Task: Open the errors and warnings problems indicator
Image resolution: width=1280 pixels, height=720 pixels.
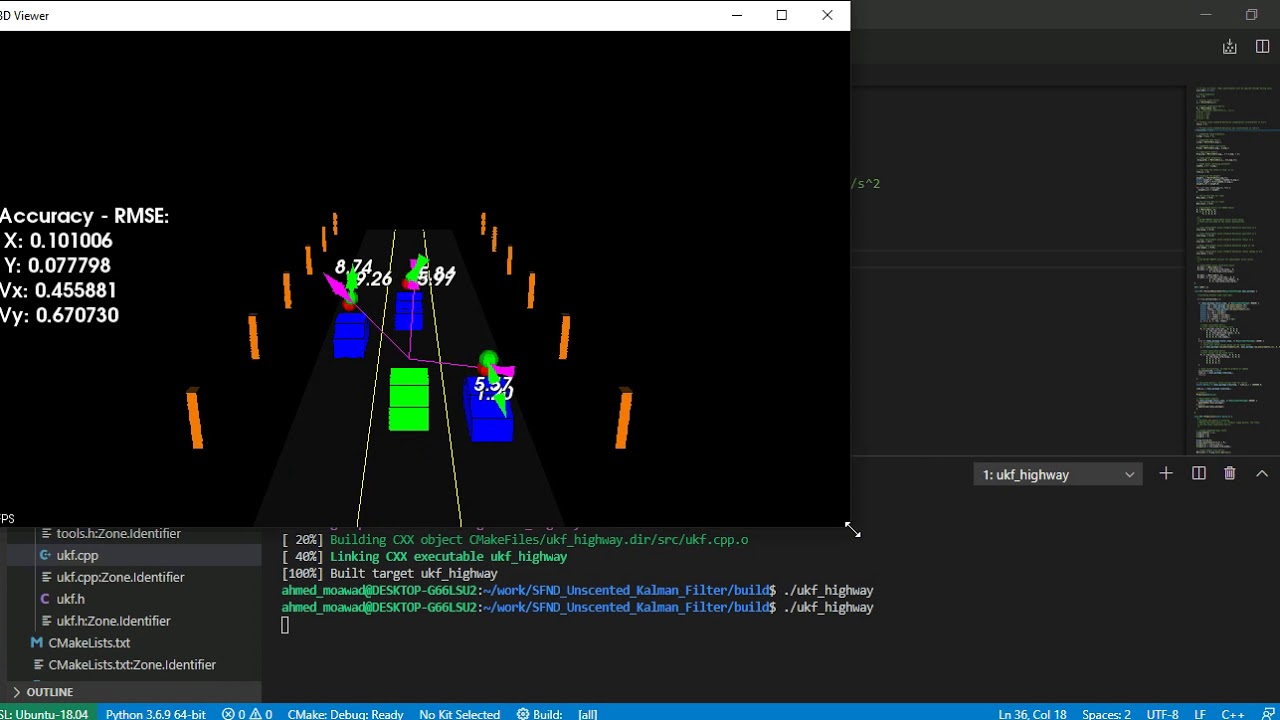Action: [247, 714]
